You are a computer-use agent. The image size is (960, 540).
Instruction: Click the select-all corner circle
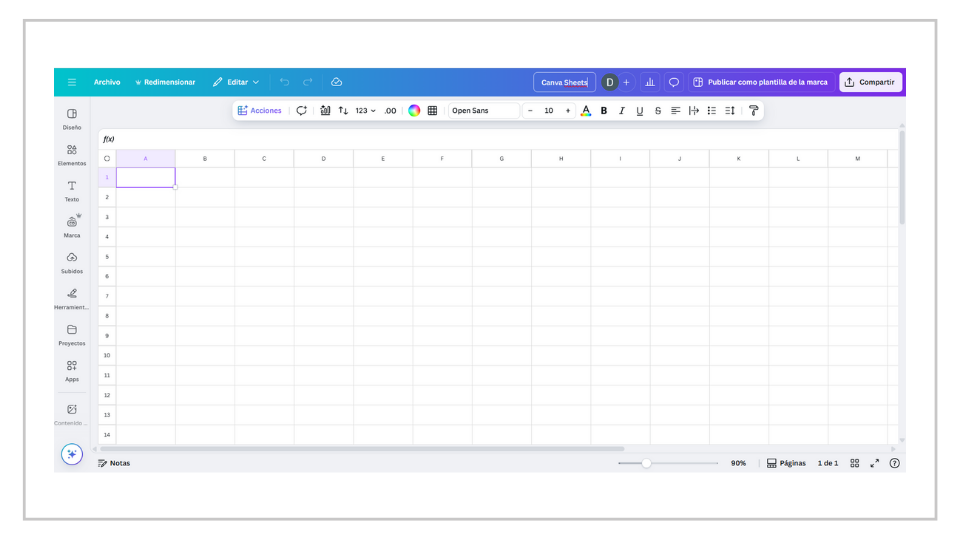[107, 159]
